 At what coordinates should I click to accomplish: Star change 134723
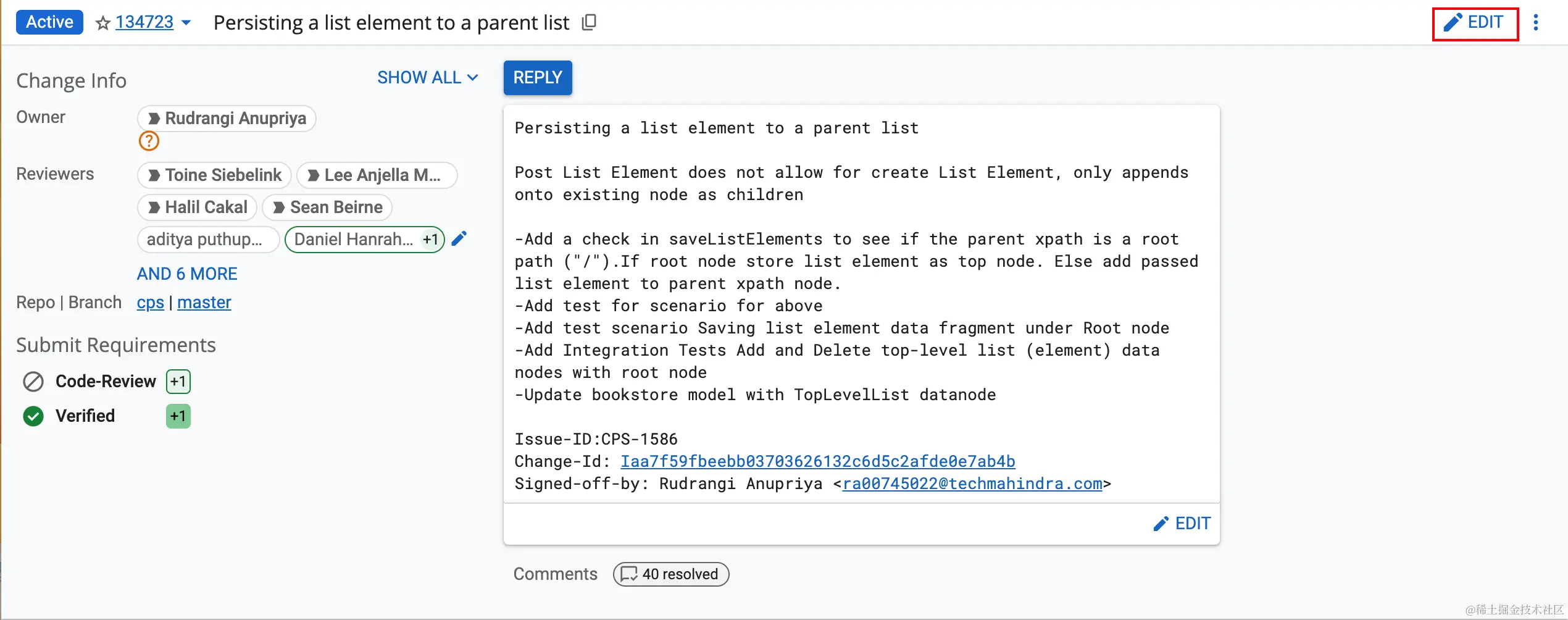point(103,23)
